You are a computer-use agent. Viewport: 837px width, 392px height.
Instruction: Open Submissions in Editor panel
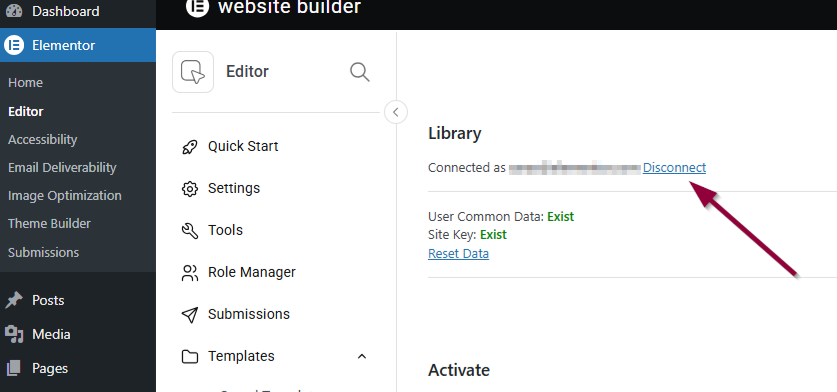click(249, 314)
